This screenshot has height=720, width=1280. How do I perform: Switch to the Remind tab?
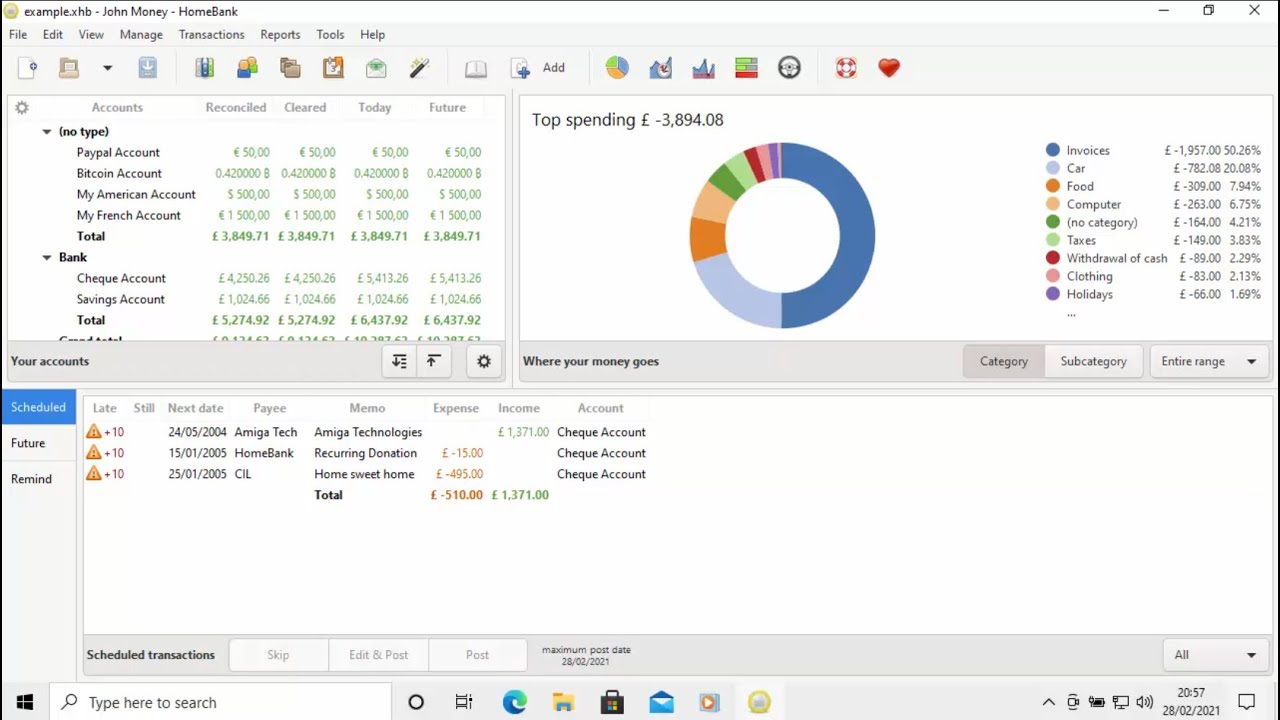[38, 479]
